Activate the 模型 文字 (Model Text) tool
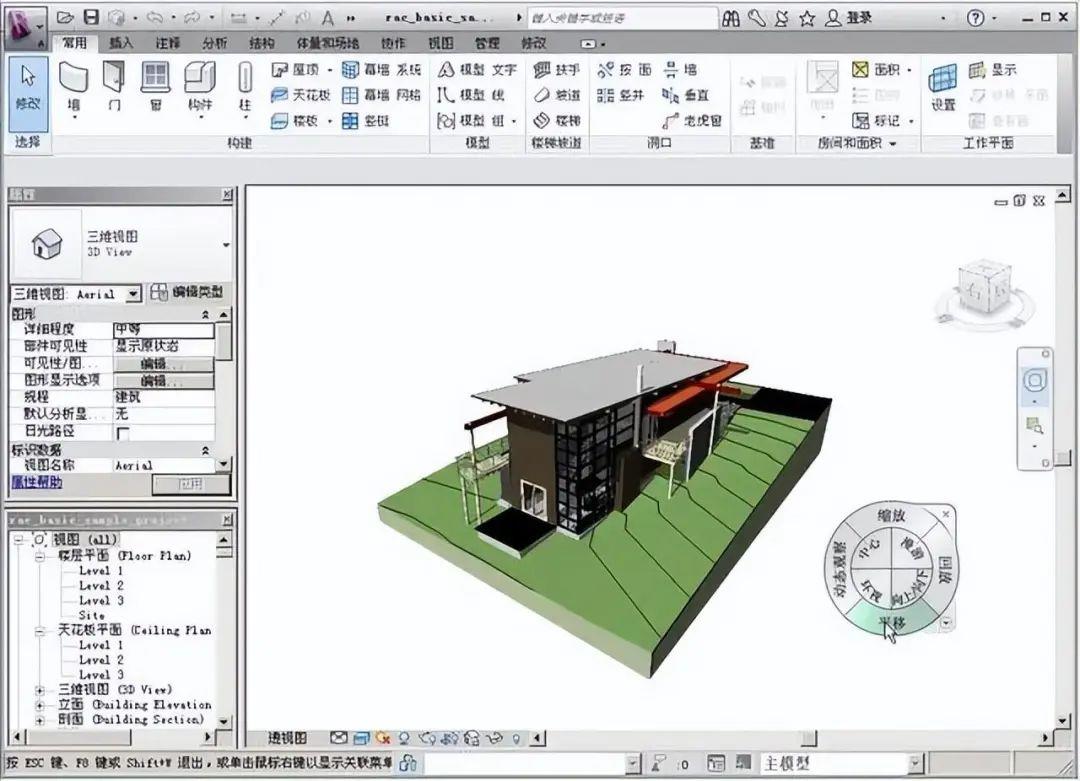Image resolution: width=1080 pixels, height=781 pixels. point(477,70)
